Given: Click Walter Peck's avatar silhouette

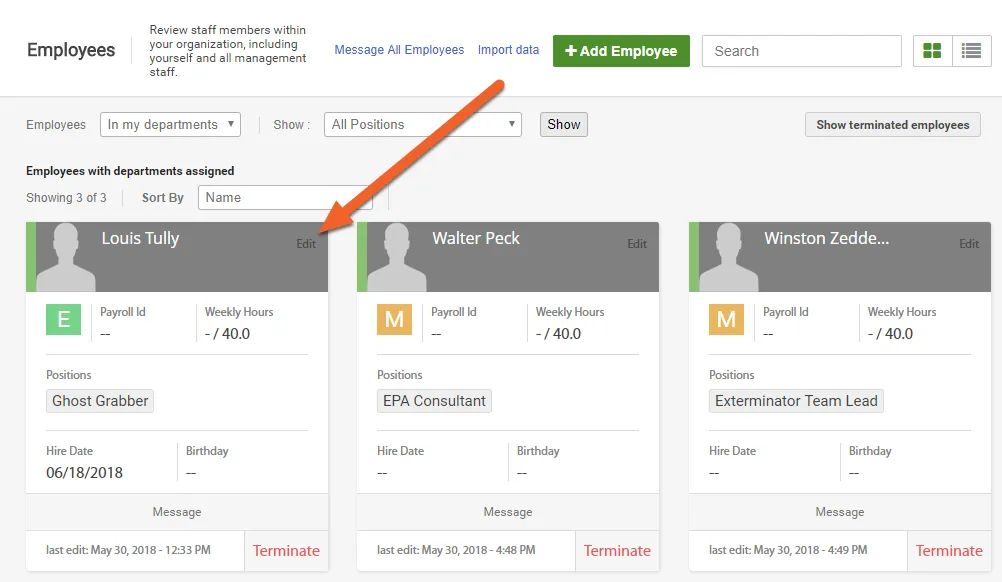Looking at the screenshot, I should (397, 257).
